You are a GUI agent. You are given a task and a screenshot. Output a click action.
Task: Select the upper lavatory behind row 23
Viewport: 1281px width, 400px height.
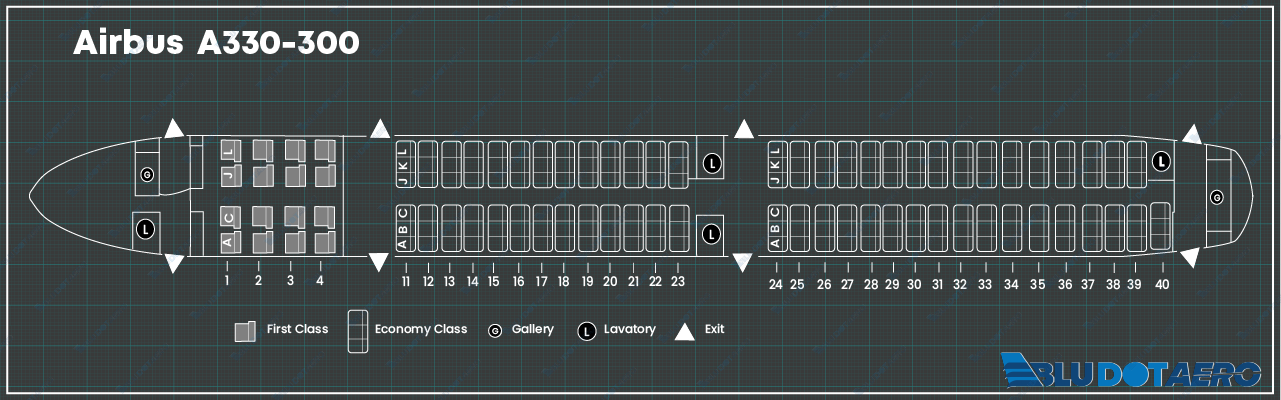(x=711, y=161)
